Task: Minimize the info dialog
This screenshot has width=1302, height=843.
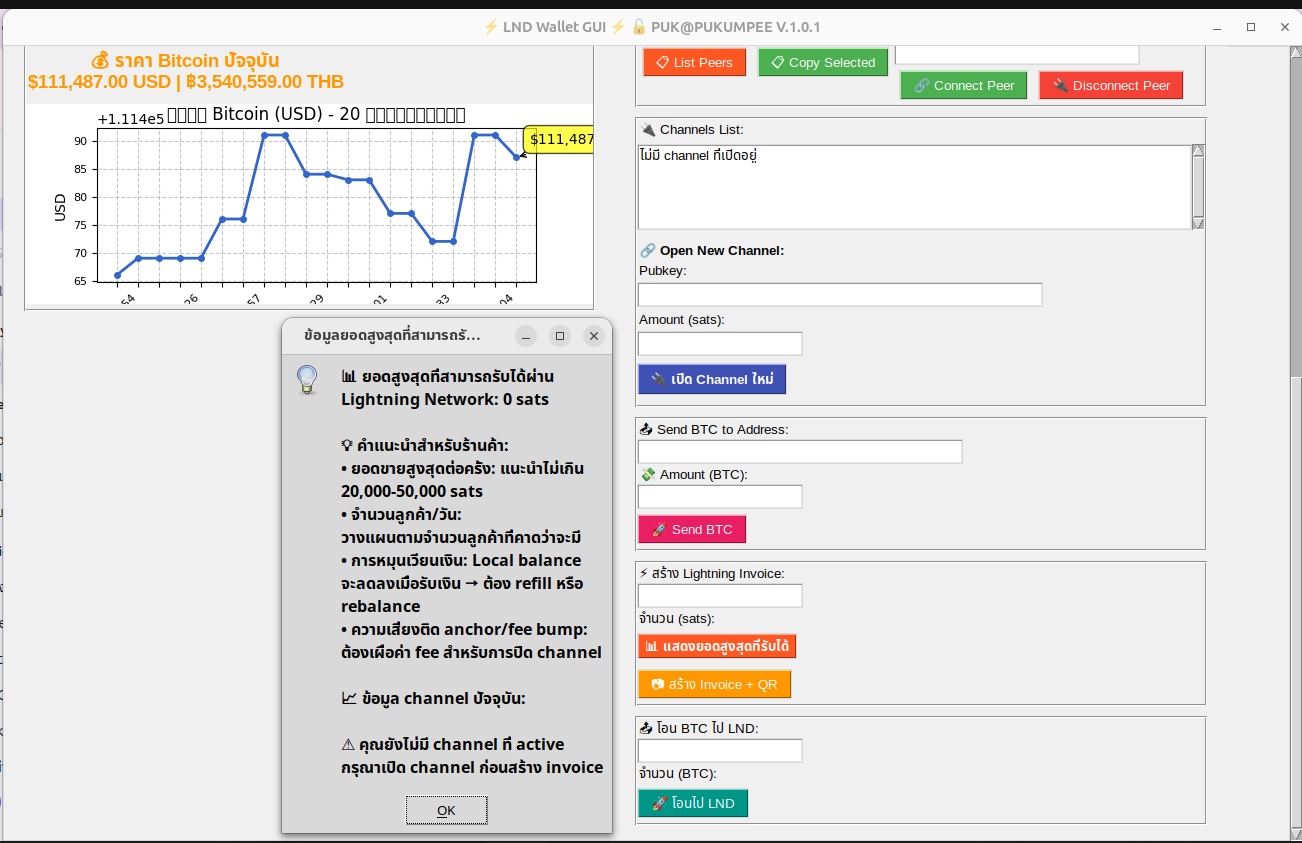Action: click(x=526, y=336)
